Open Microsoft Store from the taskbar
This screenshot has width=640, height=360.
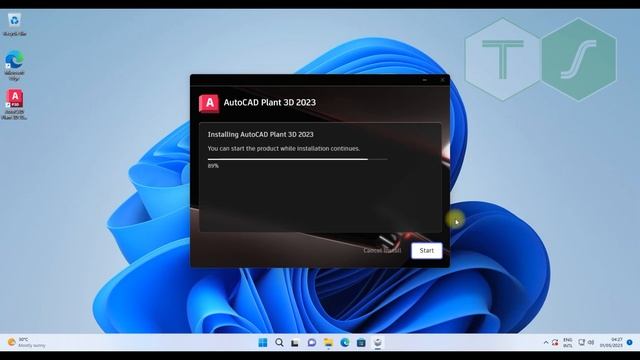pos(361,342)
